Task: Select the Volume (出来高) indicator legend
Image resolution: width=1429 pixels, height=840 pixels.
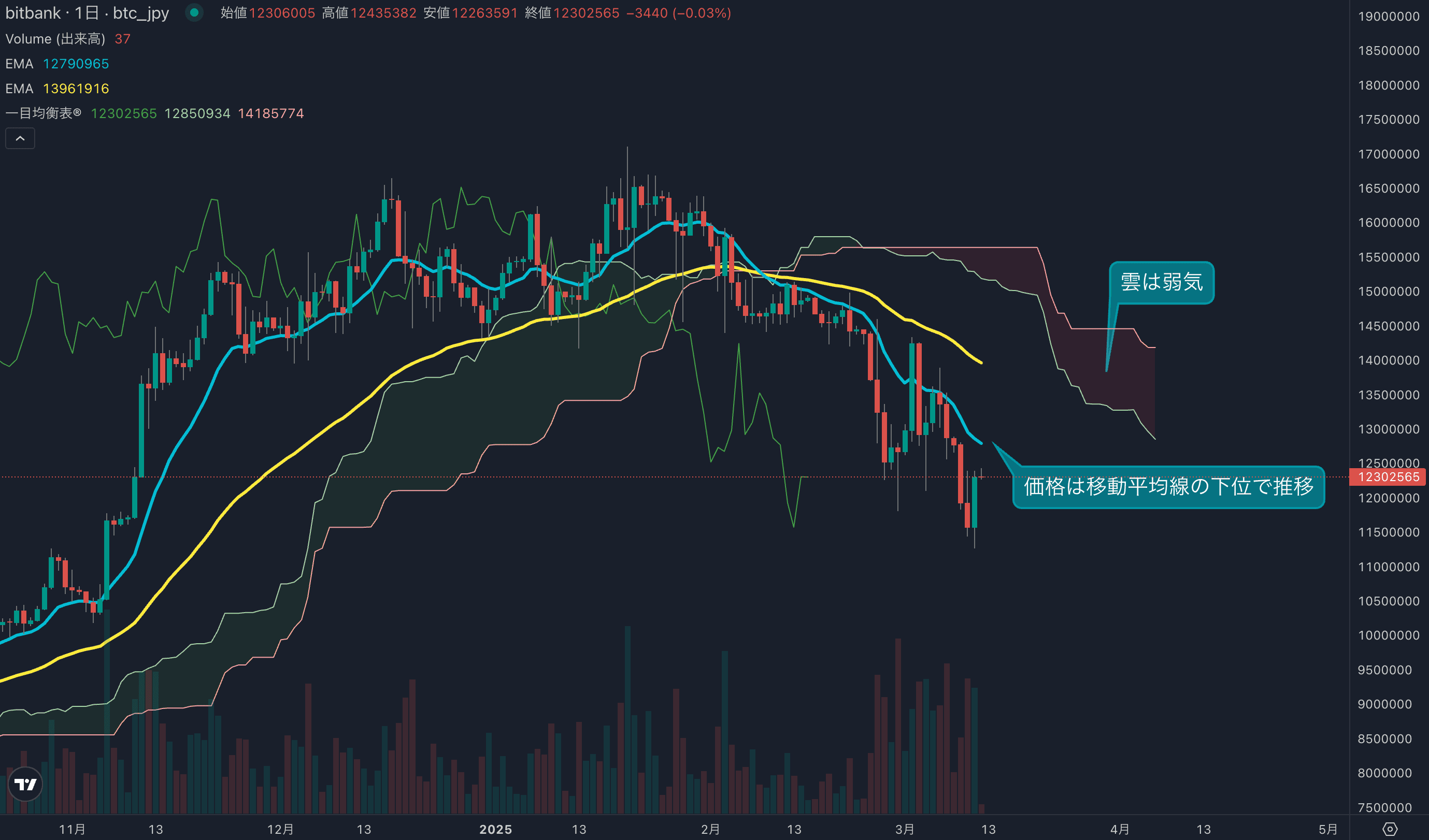Action: click(x=55, y=38)
